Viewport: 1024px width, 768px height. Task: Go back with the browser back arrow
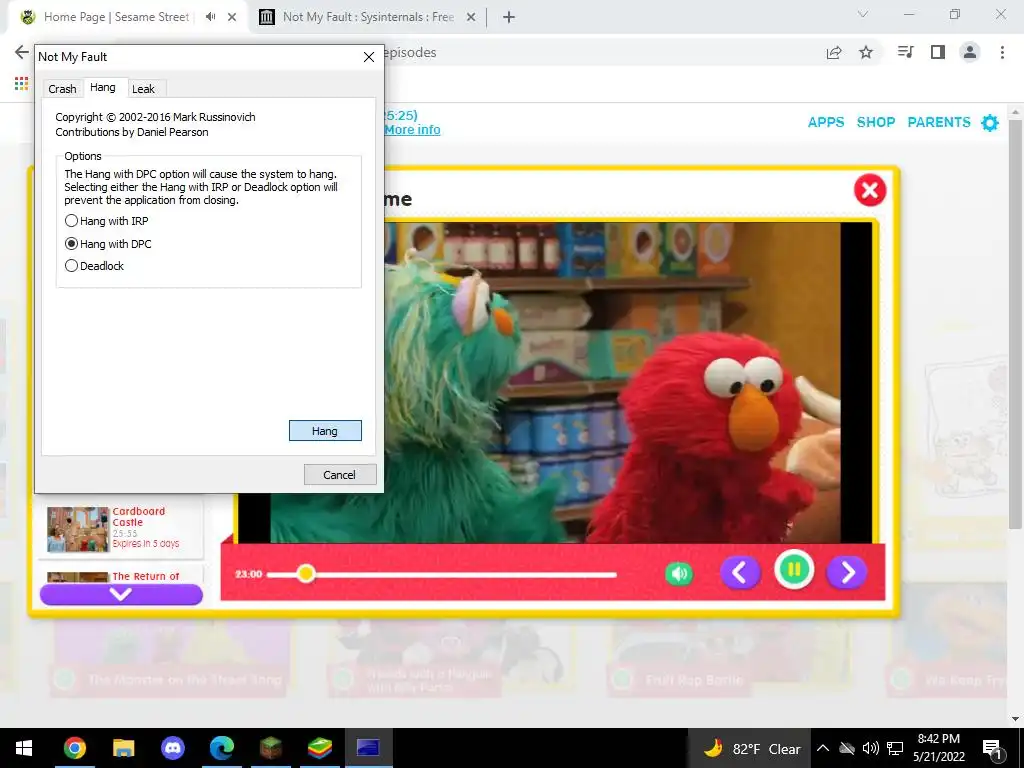(x=22, y=52)
